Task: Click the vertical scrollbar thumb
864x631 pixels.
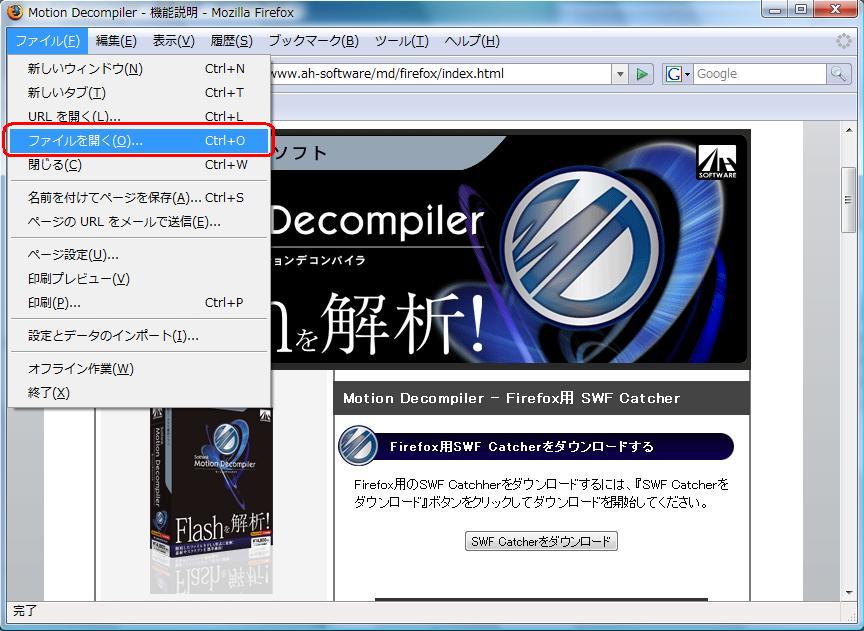Action: pyautogui.click(x=849, y=199)
